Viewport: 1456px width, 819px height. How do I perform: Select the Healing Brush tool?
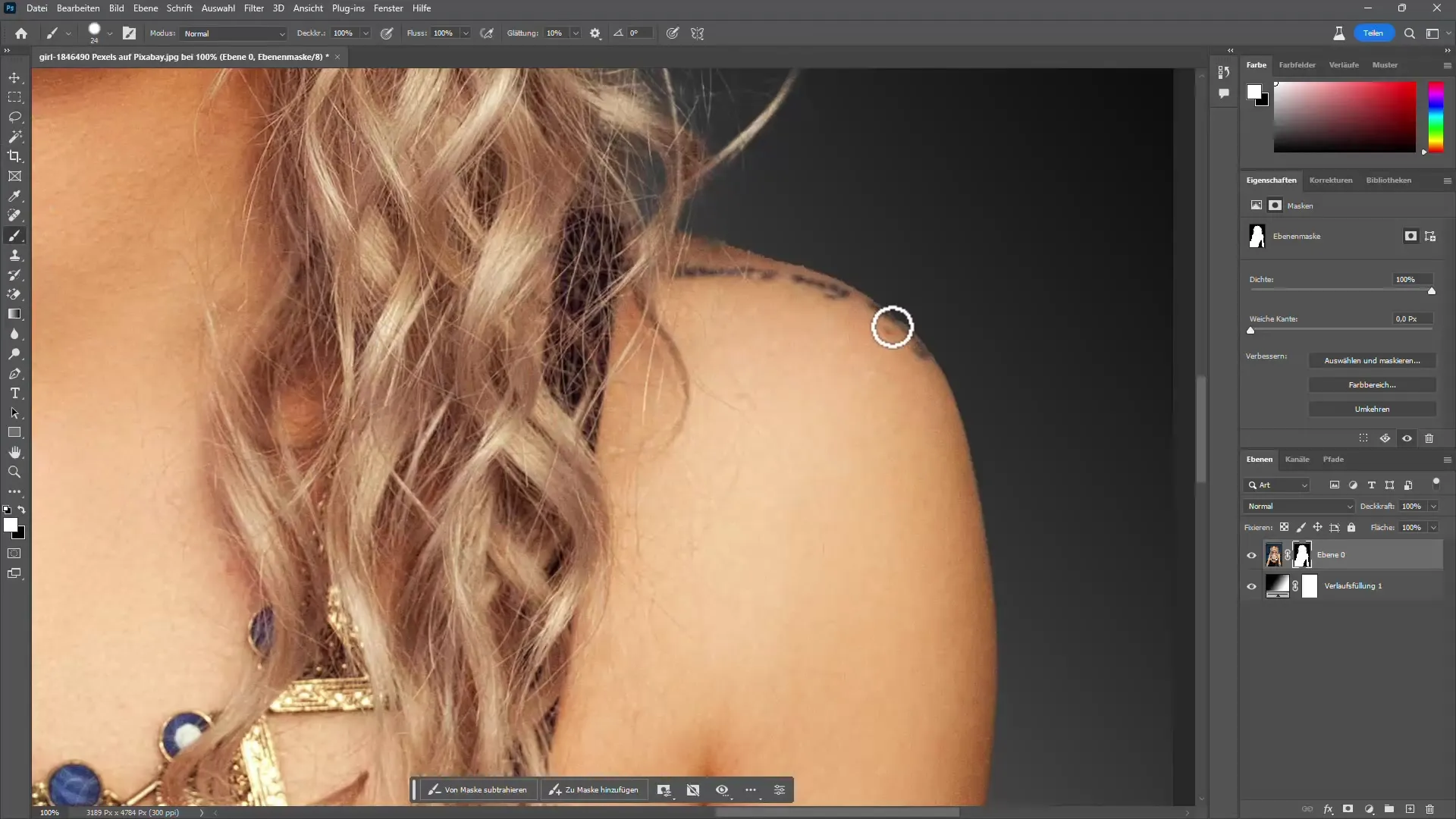click(14, 217)
